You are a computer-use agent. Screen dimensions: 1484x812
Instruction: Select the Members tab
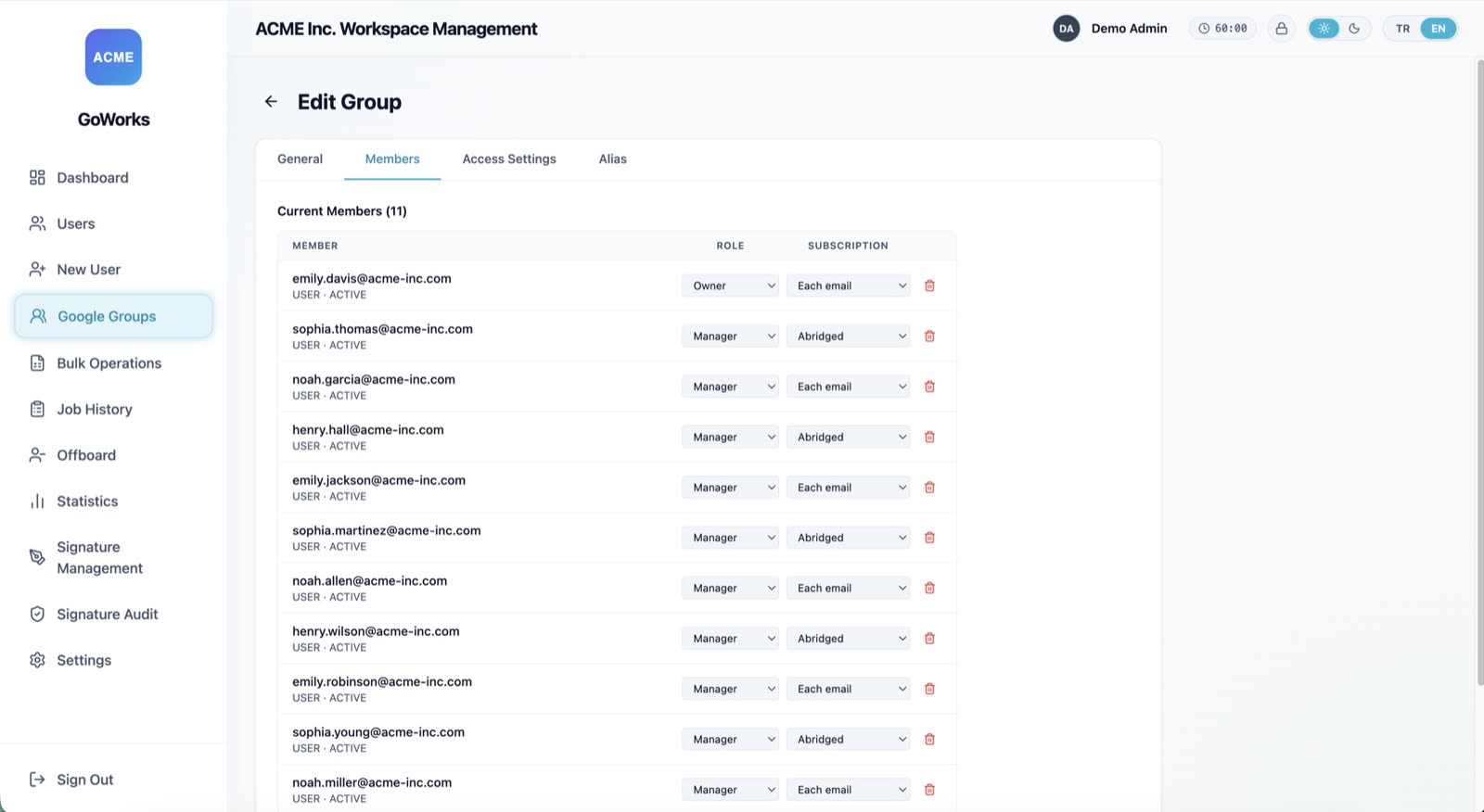392,159
